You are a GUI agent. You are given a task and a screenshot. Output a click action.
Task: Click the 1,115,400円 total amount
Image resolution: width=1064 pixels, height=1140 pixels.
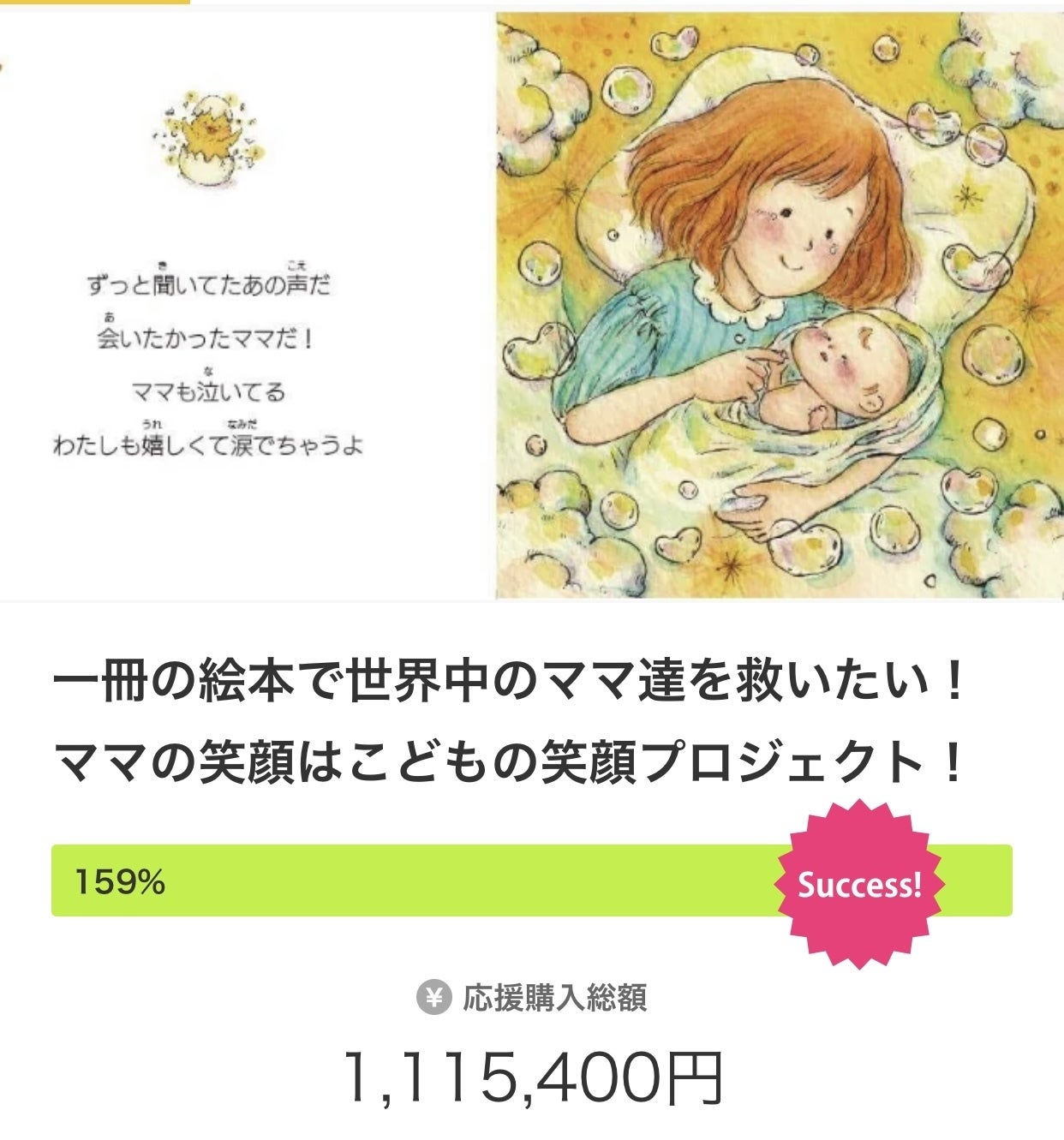tap(532, 1077)
